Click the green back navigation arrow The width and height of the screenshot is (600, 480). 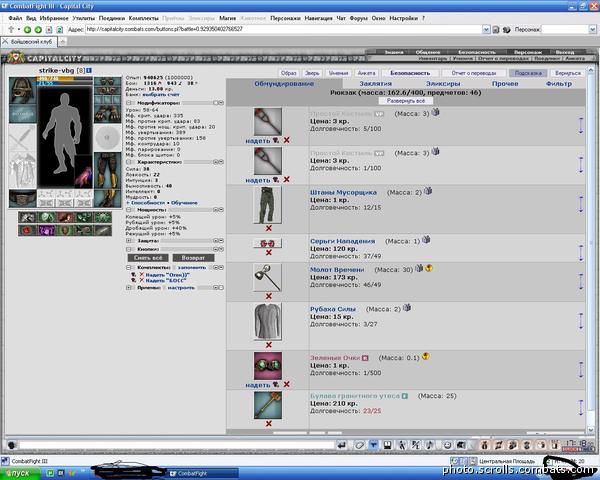point(27,29)
